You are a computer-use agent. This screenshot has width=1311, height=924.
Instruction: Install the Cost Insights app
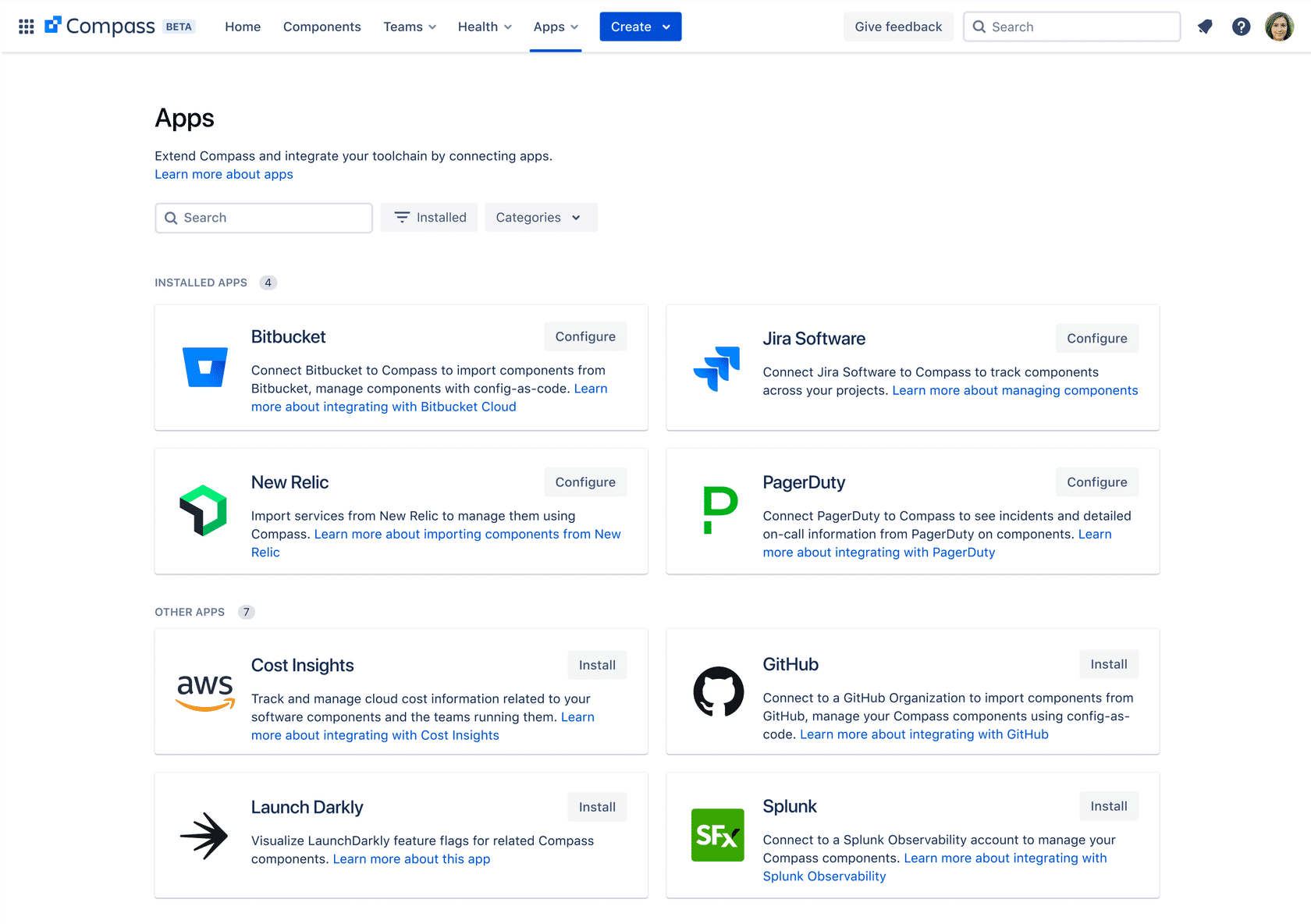coord(597,665)
